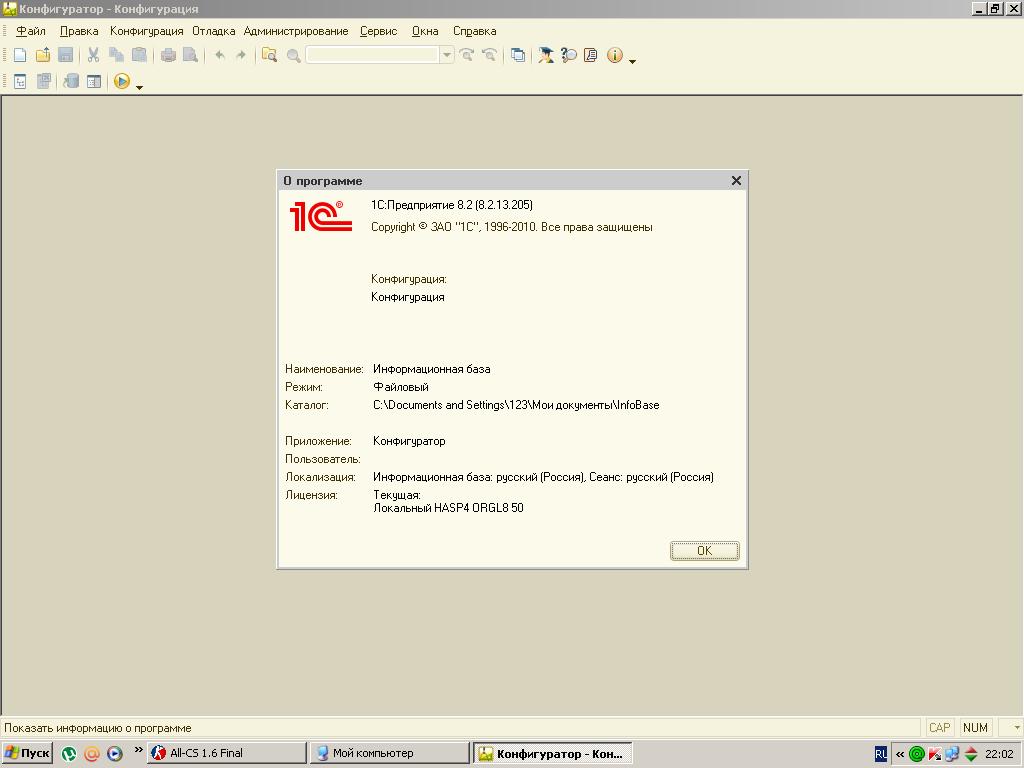1024x768 pixels.
Task: Open the Конфигурация menu
Action: click(x=146, y=31)
